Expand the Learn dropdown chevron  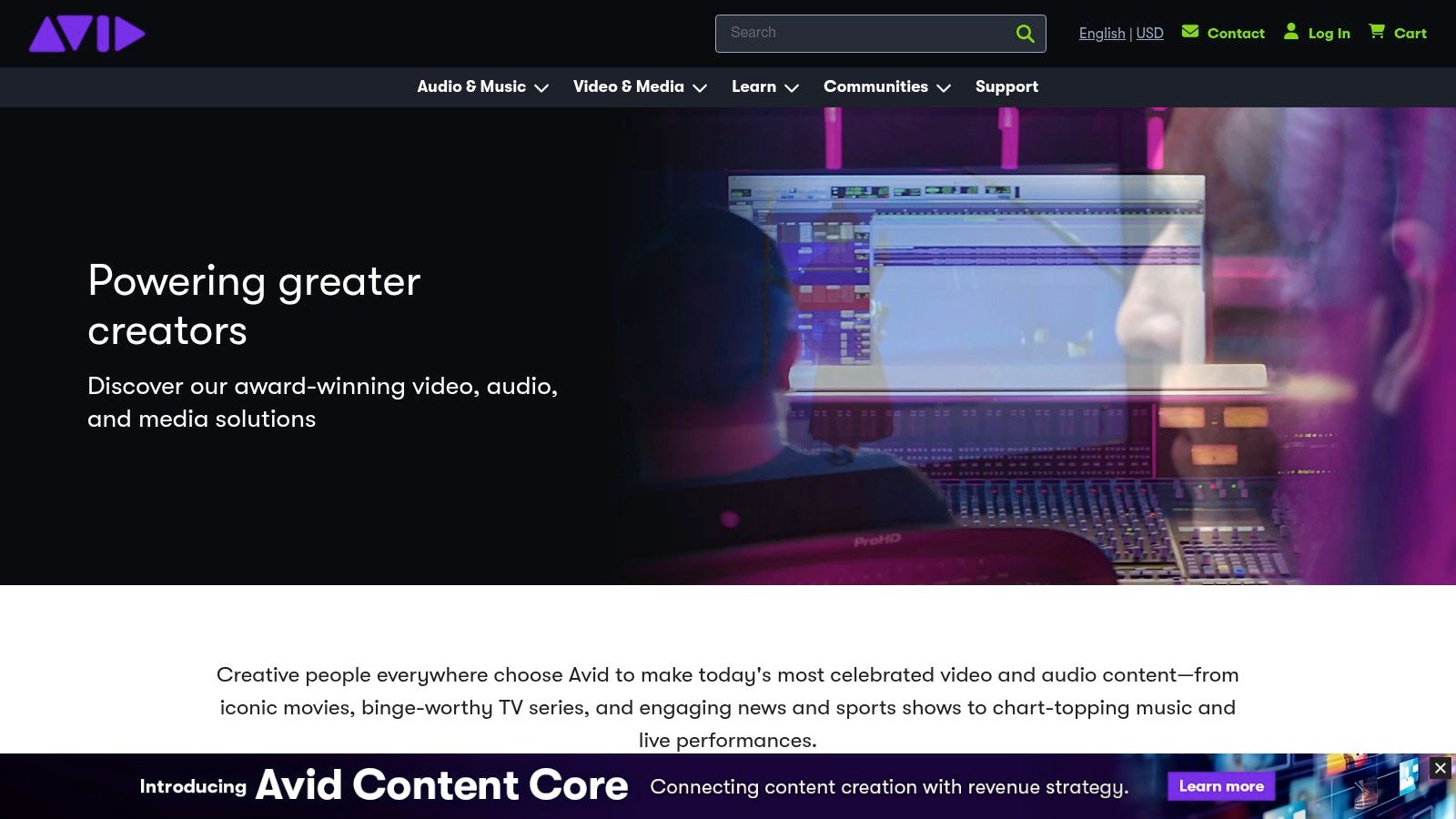point(791,88)
